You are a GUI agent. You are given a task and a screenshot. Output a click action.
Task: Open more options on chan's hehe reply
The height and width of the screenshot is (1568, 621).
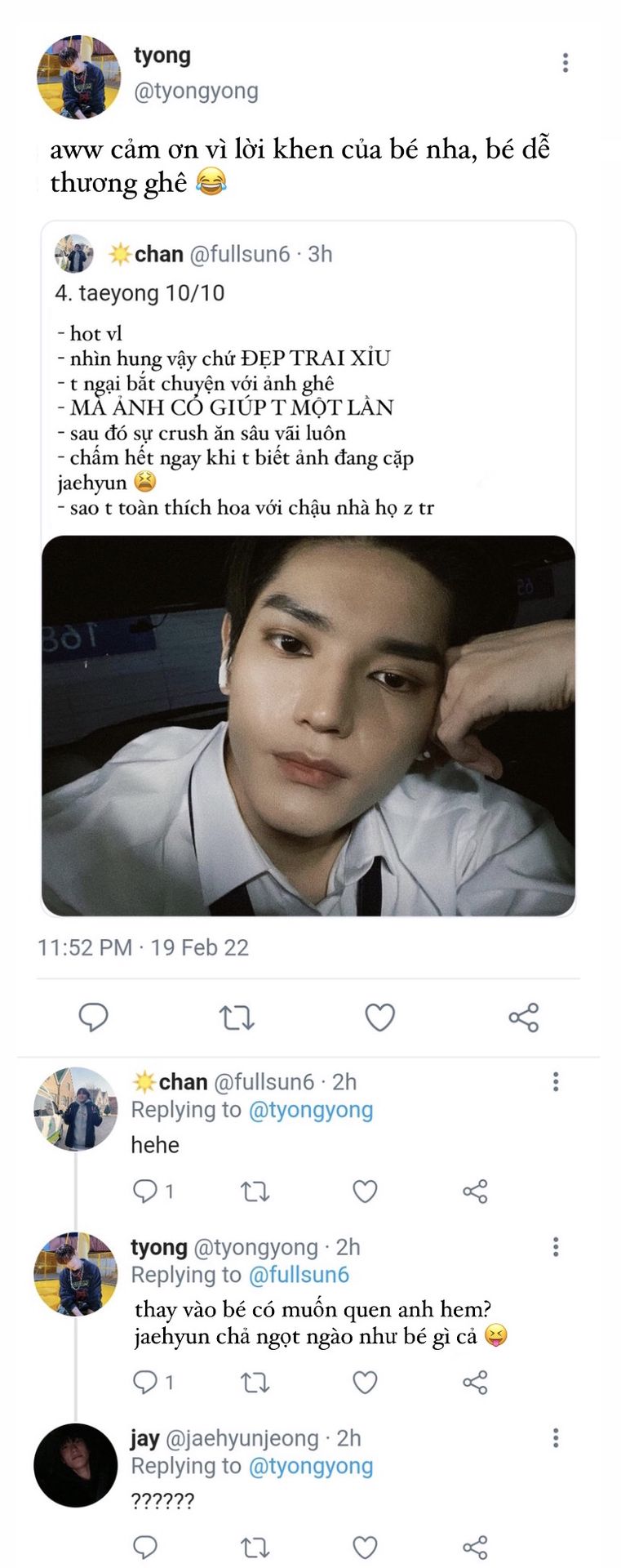point(556,1082)
